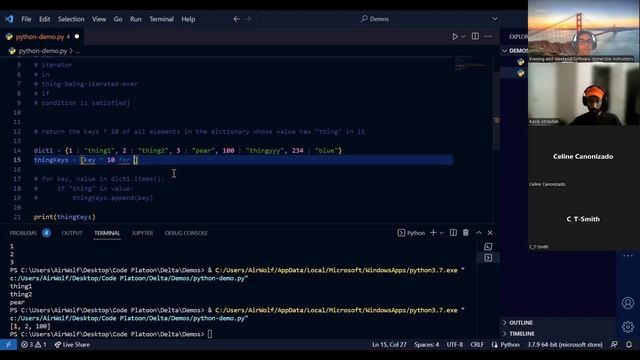Change indentation via Spaces: 4
This screenshot has width=640, height=360.
point(427,345)
